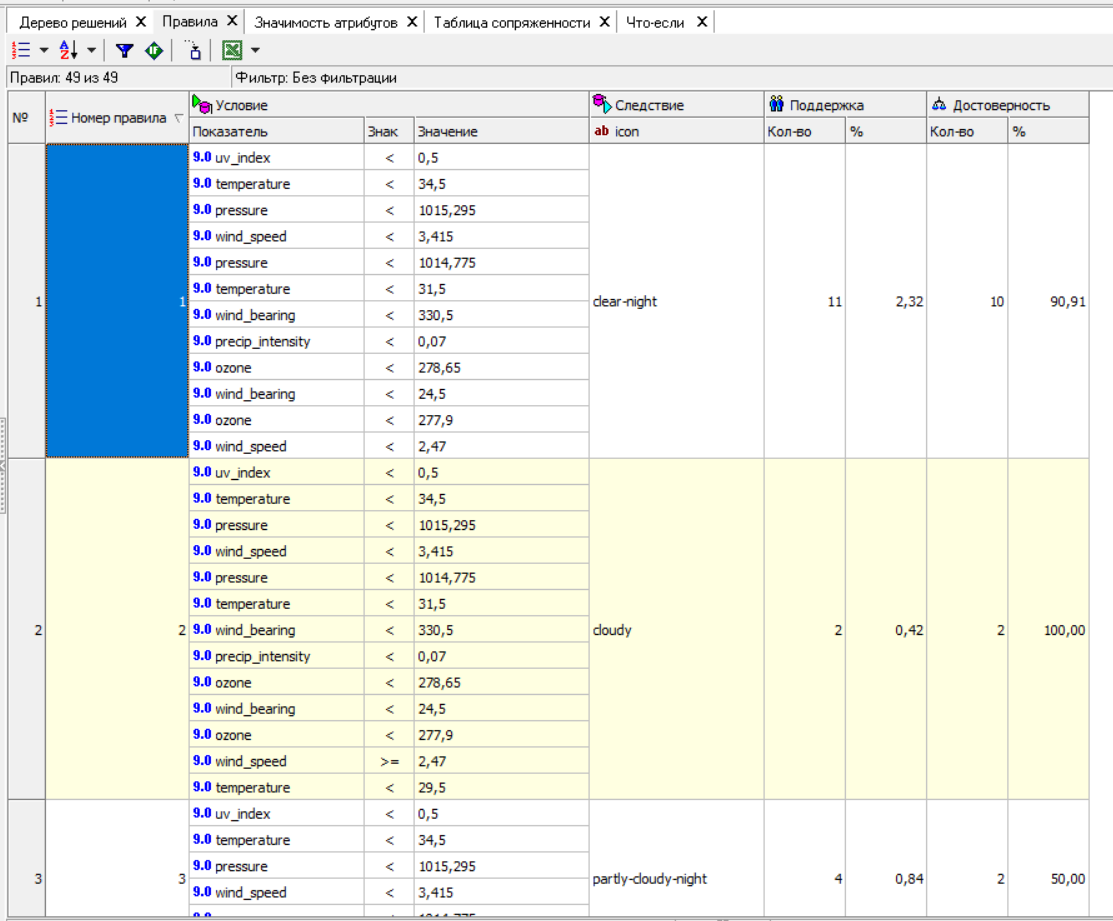
Task: Close the Правила tab
Action: click(x=232, y=21)
